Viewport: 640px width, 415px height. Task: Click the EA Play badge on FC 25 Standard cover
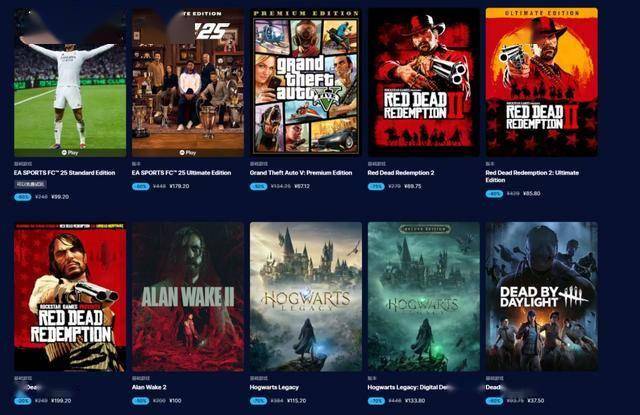click(70, 153)
